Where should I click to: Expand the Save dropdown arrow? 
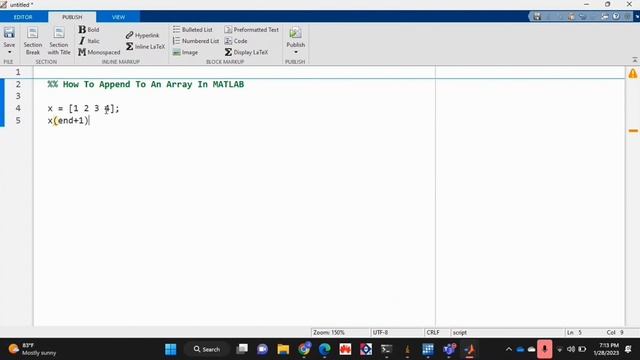coord(9,52)
